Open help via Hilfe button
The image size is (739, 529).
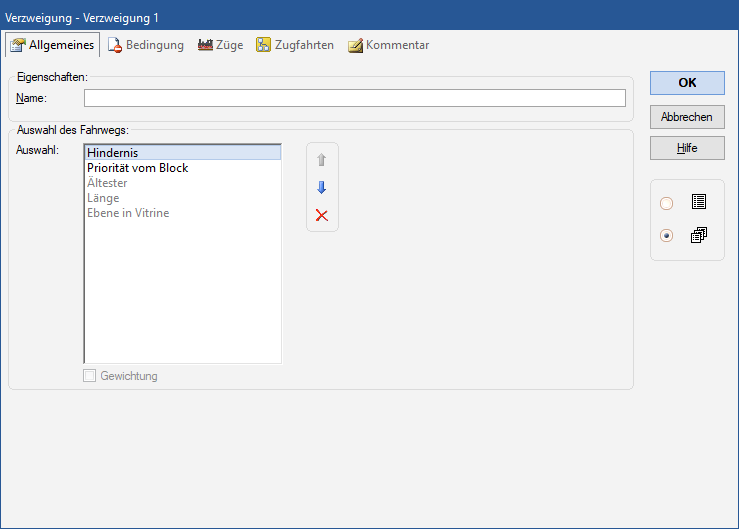[x=687, y=148]
